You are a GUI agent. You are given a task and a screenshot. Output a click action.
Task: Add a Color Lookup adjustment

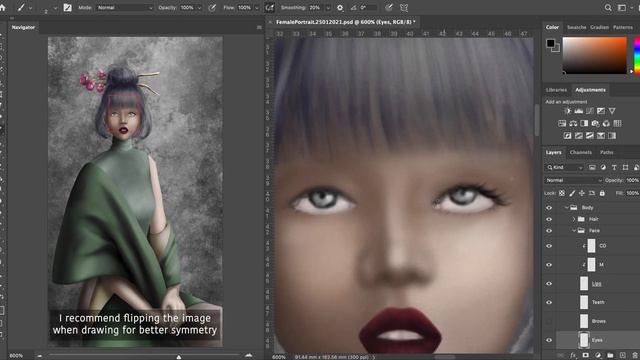[617, 123]
